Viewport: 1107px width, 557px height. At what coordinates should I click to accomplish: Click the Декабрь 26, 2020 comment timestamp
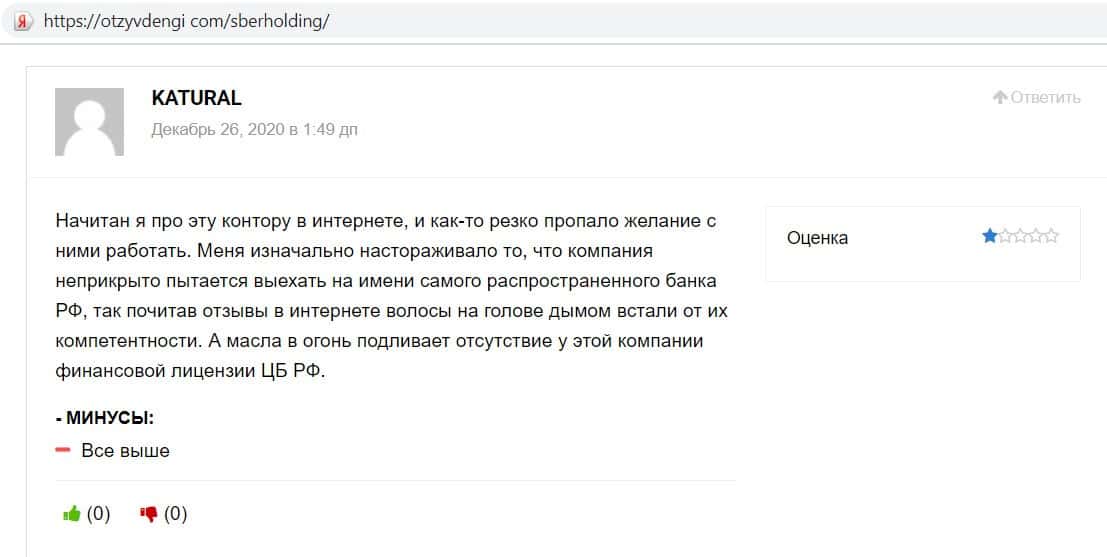click(x=254, y=129)
